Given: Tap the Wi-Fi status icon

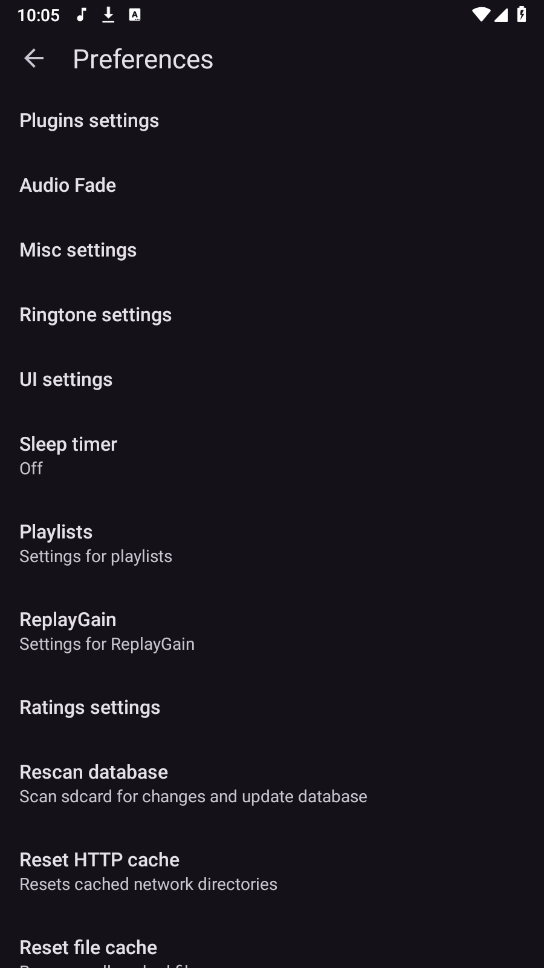Looking at the screenshot, I should [481, 14].
